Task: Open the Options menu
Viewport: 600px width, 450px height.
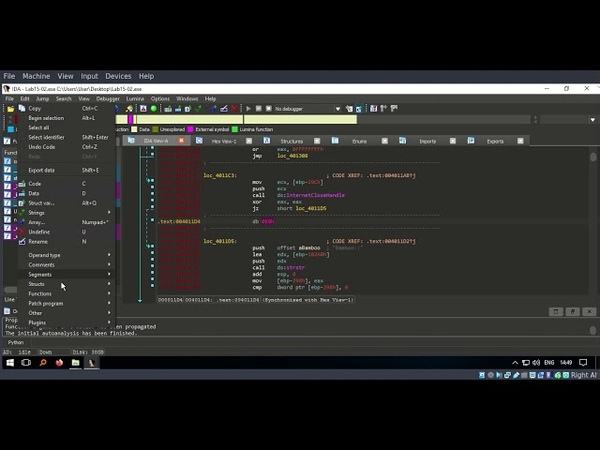Action: click(160, 99)
